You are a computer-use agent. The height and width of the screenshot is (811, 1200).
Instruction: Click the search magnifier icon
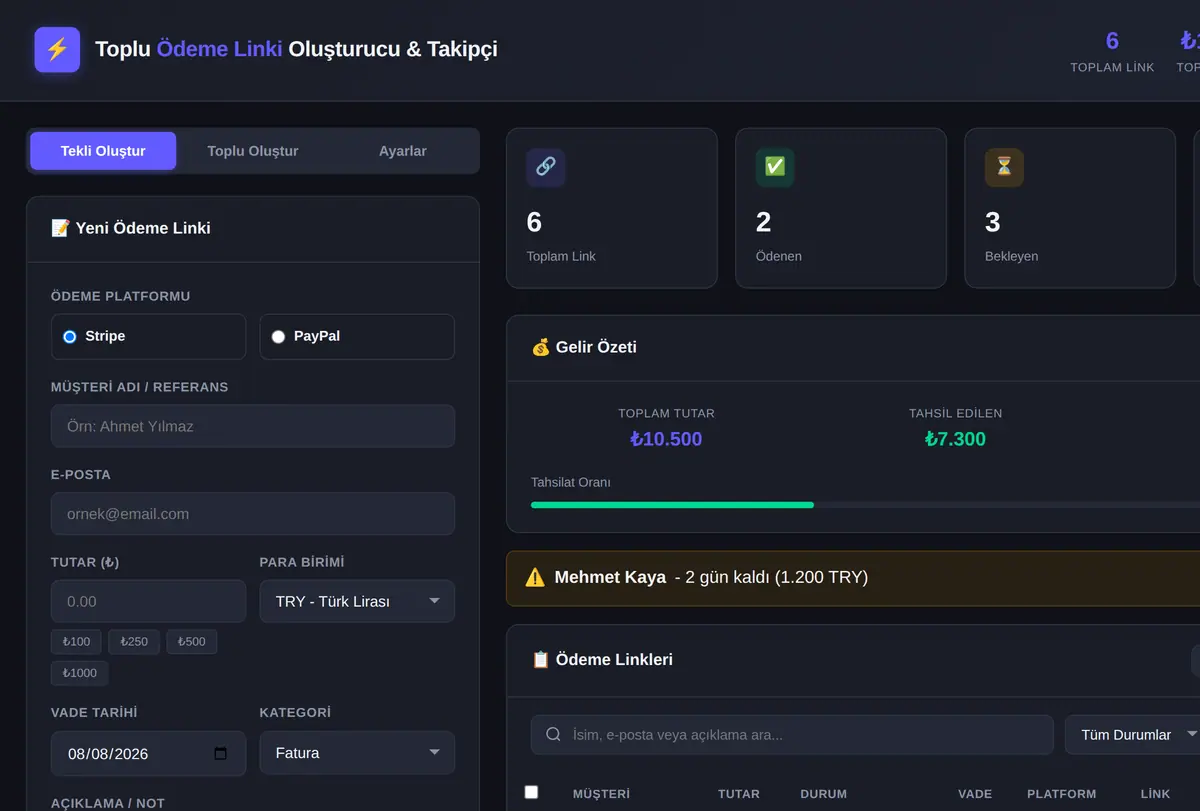click(553, 735)
